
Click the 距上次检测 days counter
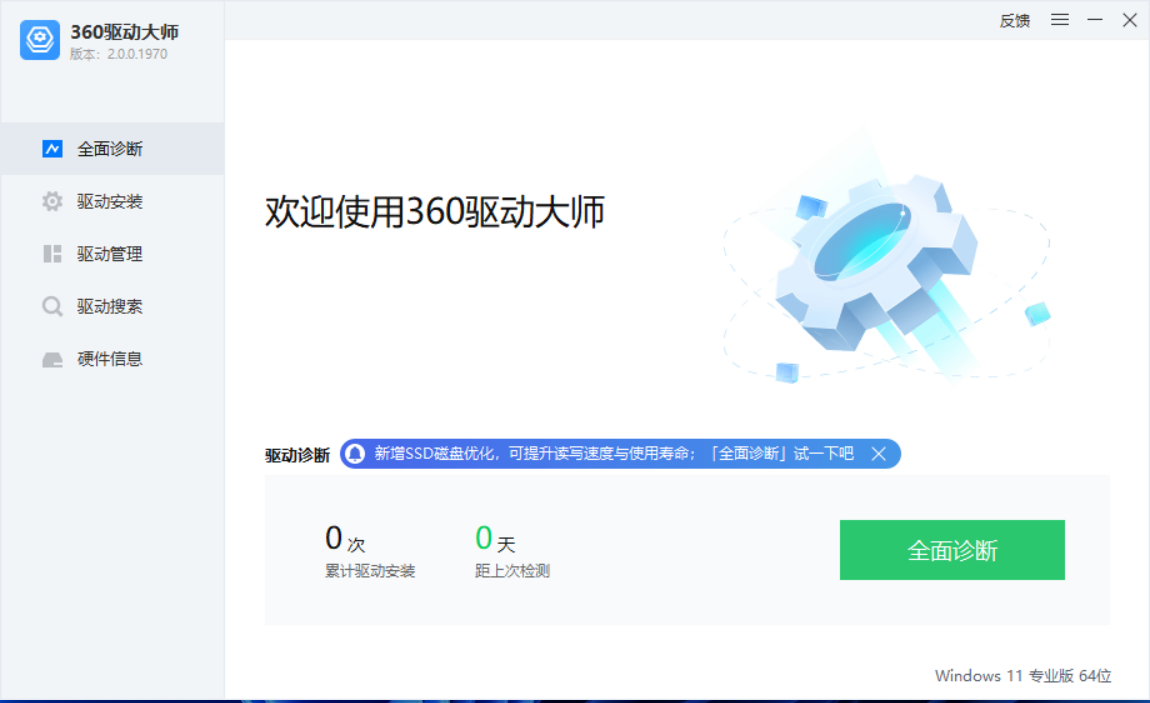[x=512, y=551]
